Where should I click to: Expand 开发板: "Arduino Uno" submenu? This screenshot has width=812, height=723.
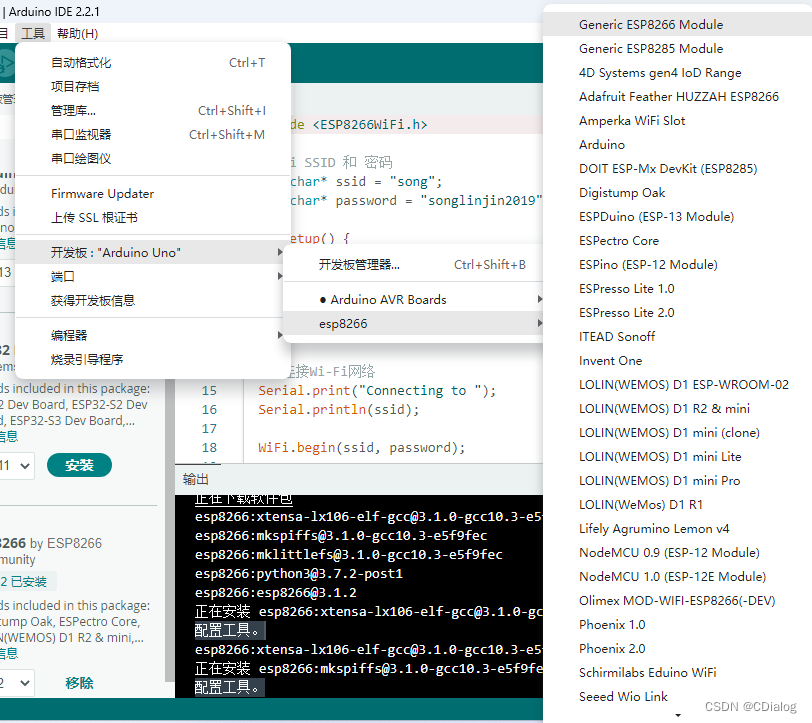(x=153, y=252)
